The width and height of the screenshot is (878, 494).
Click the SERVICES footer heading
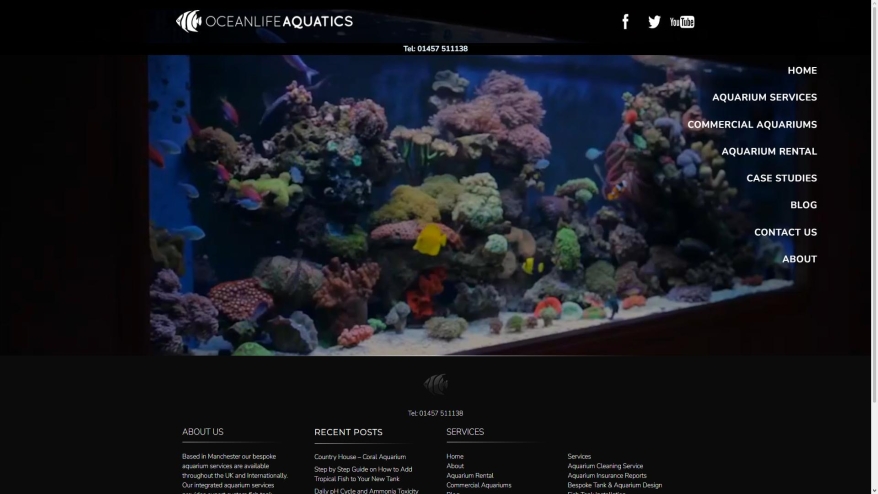click(465, 432)
